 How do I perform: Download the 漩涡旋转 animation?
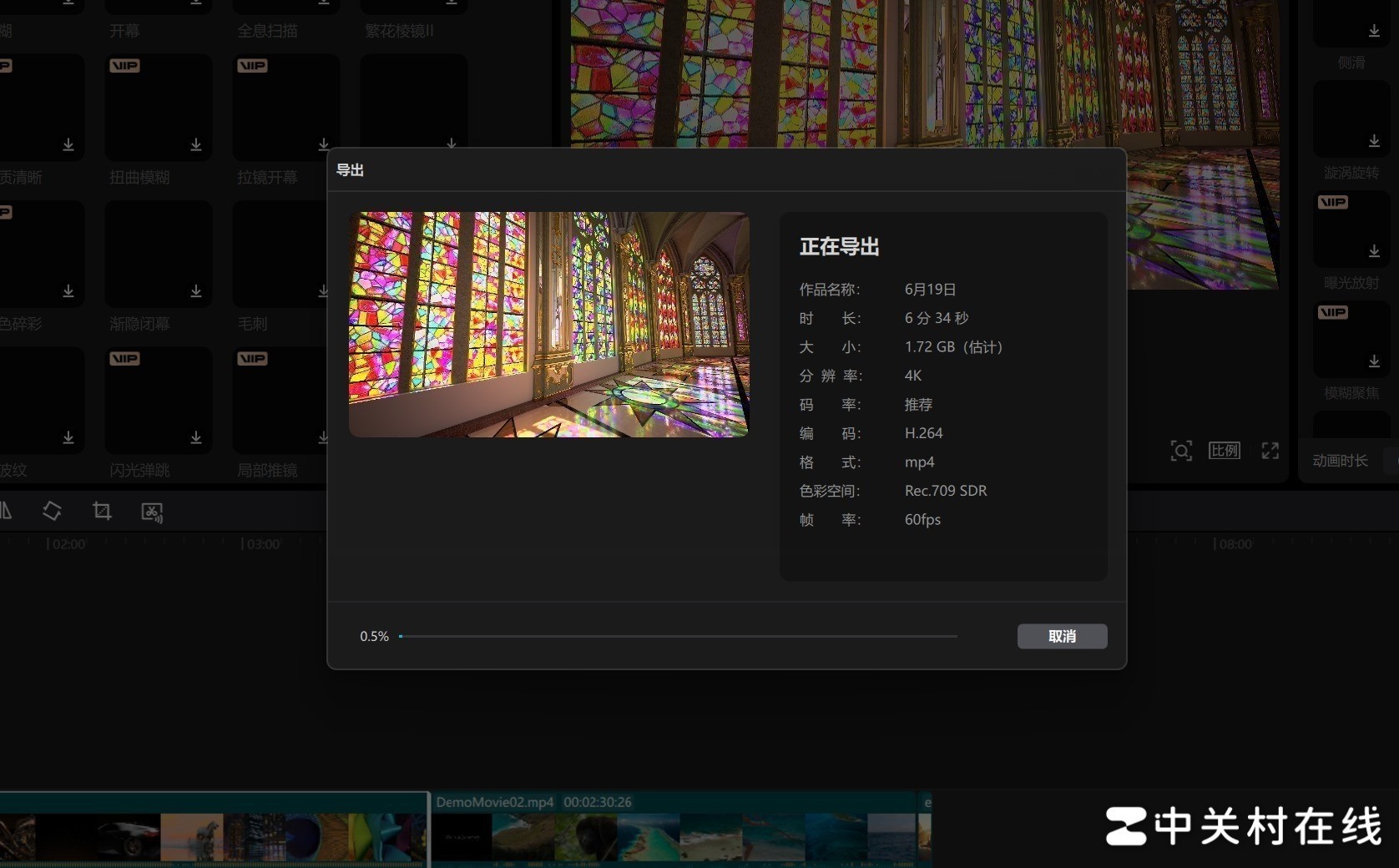[x=1374, y=141]
